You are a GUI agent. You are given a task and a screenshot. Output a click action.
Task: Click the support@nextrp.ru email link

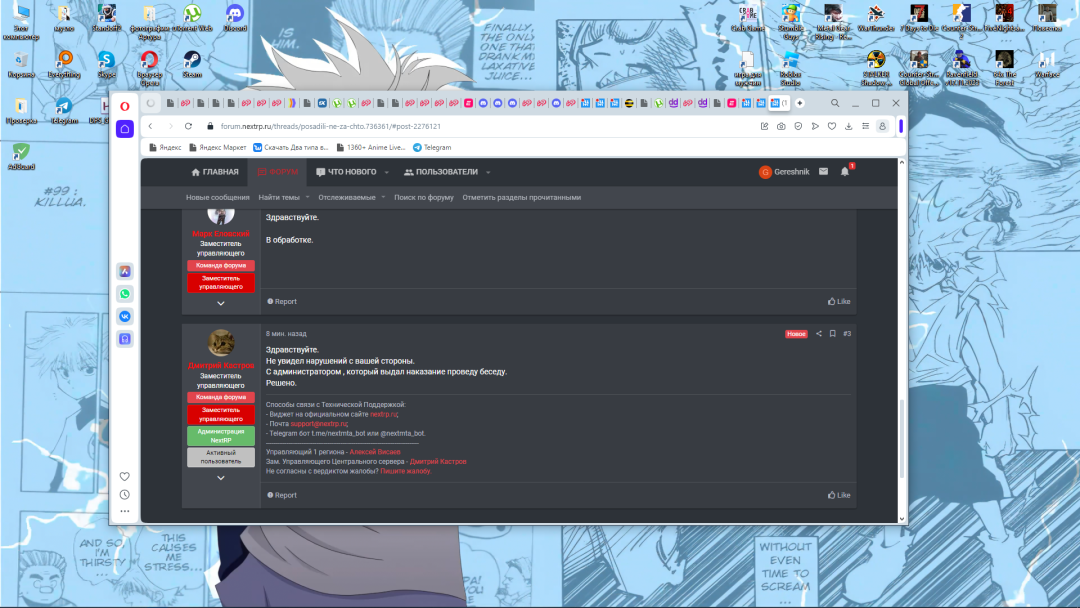318,424
